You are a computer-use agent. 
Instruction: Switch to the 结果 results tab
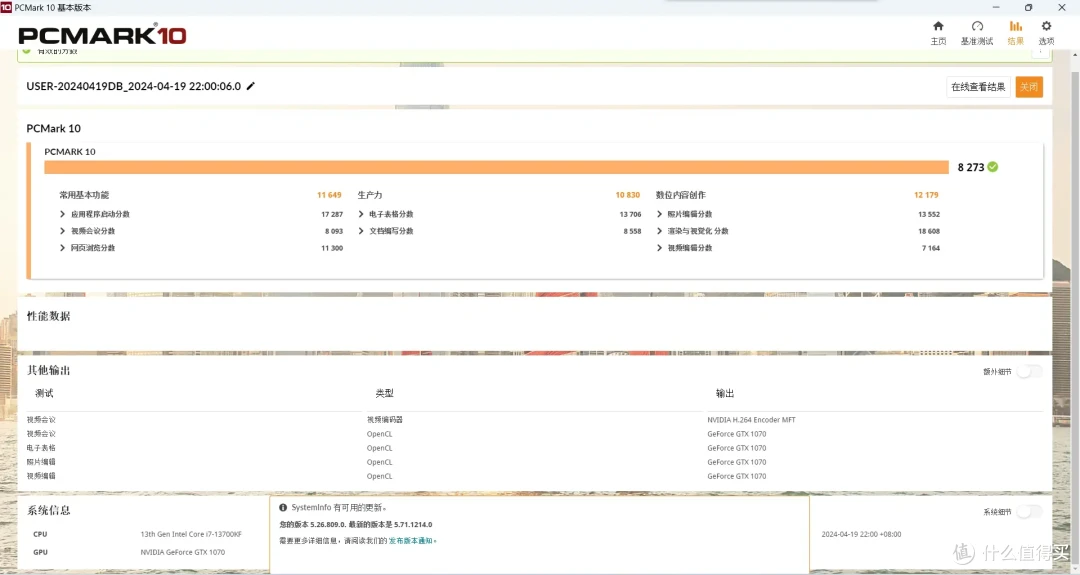1015,32
